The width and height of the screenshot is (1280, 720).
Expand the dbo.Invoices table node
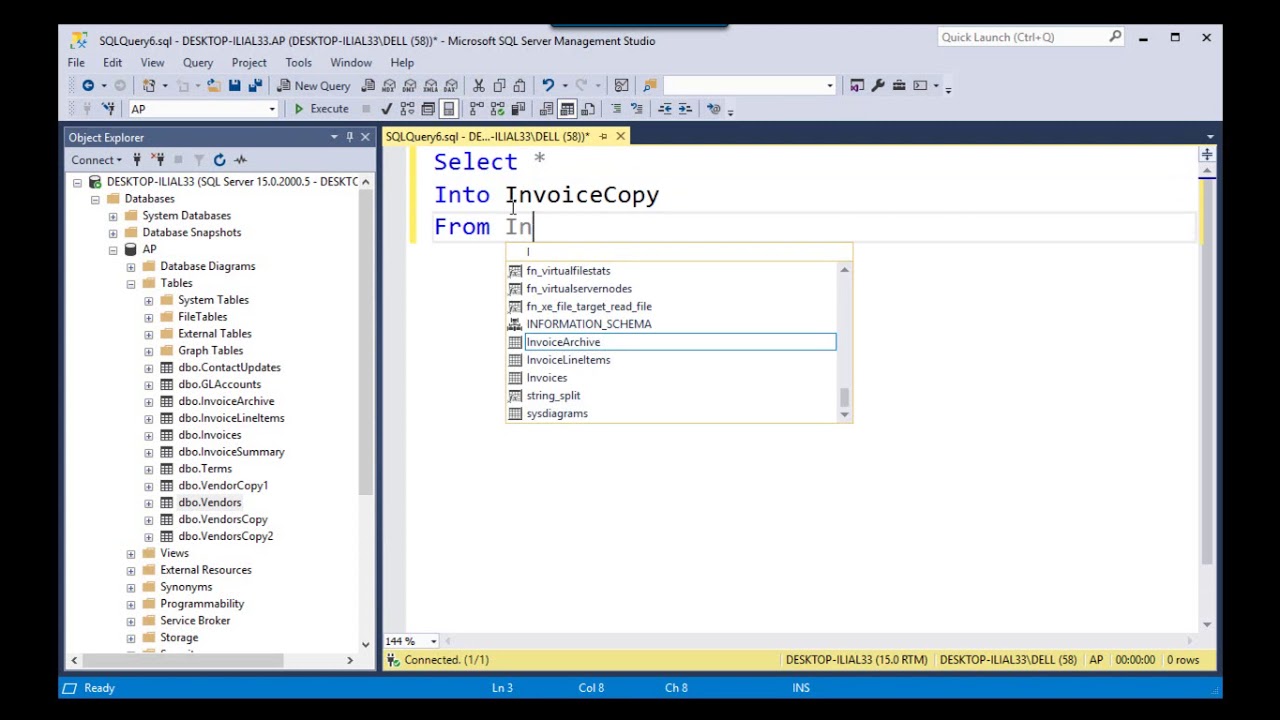pos(149,435)
